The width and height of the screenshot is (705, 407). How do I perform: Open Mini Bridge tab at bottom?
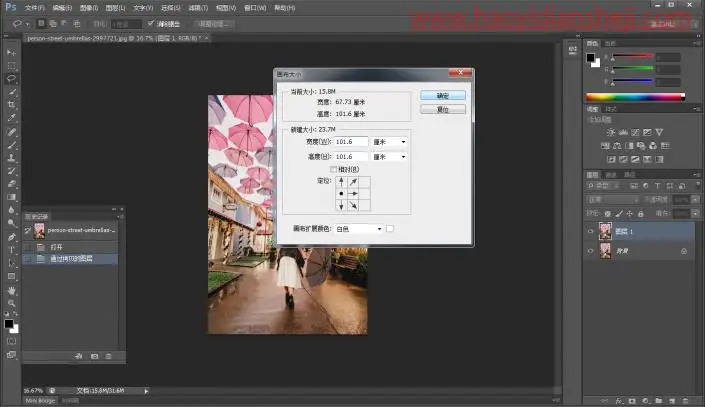coord(40,400)
